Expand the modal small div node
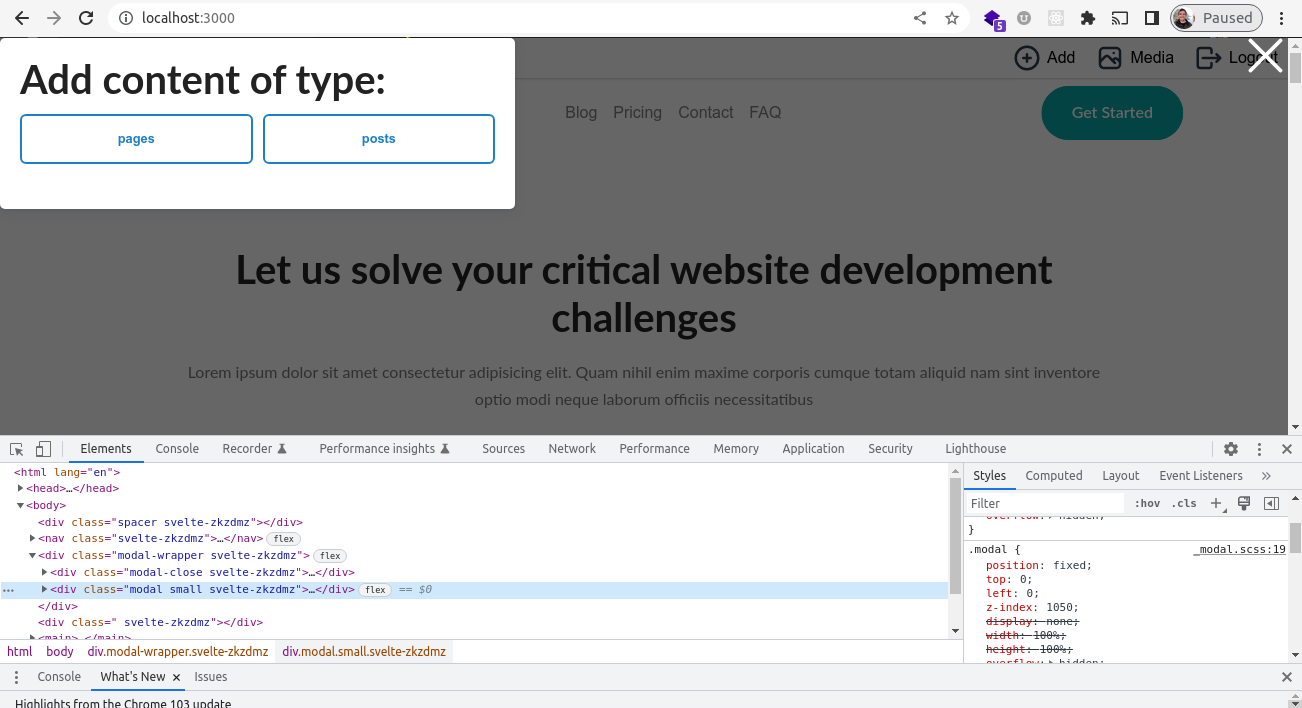This screenshot has width=1302, height=708. point(45,590)
